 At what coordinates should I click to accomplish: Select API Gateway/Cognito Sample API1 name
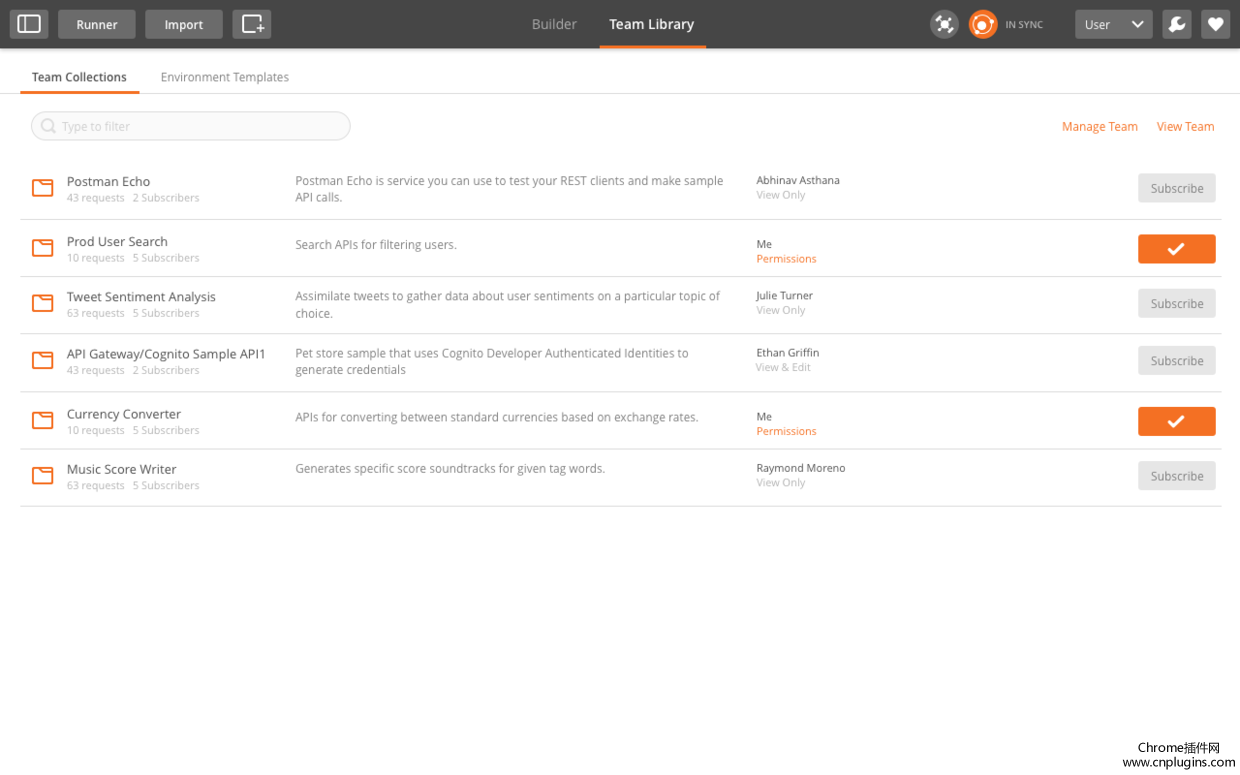coord(166,353)
